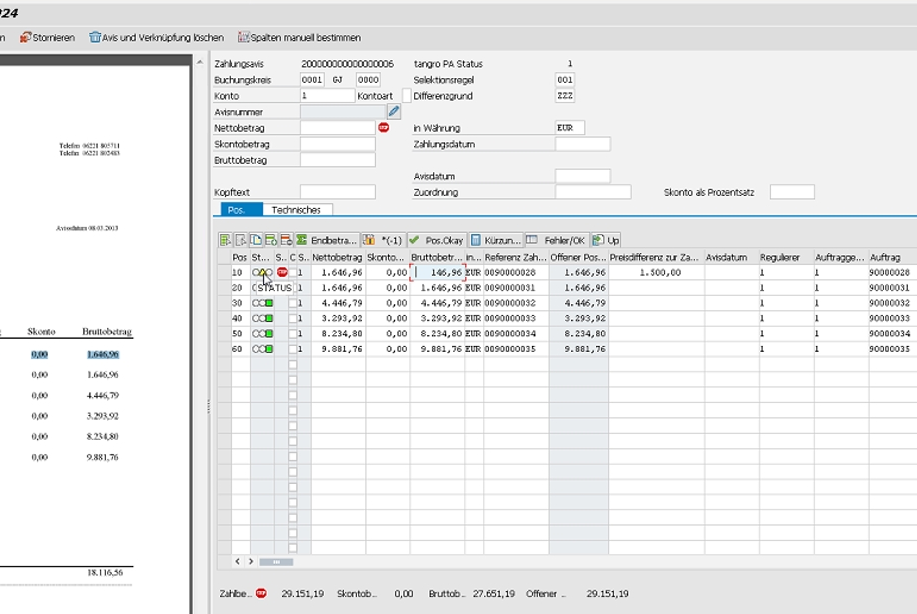Click the red stop icon in row 10
Image resolution: width=917 pixels, height=614 pixels.
pyautogui.click(x=282, y=272)
